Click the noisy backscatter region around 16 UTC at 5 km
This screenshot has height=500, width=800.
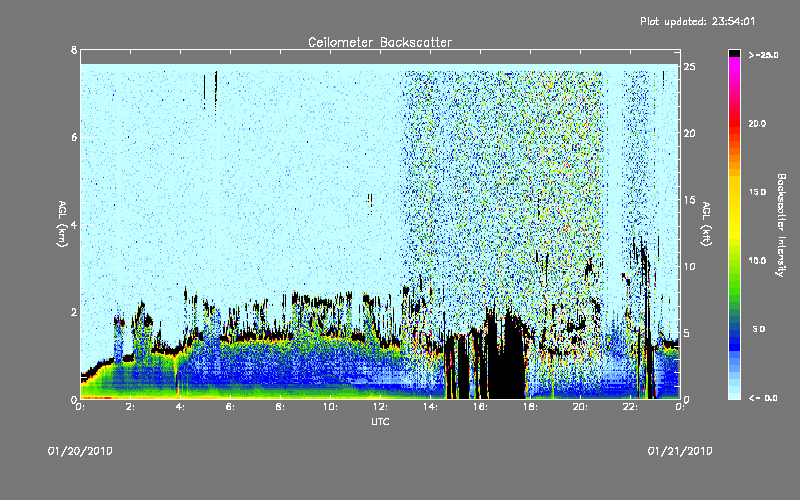pyautogui.click(x=480, y=181)
